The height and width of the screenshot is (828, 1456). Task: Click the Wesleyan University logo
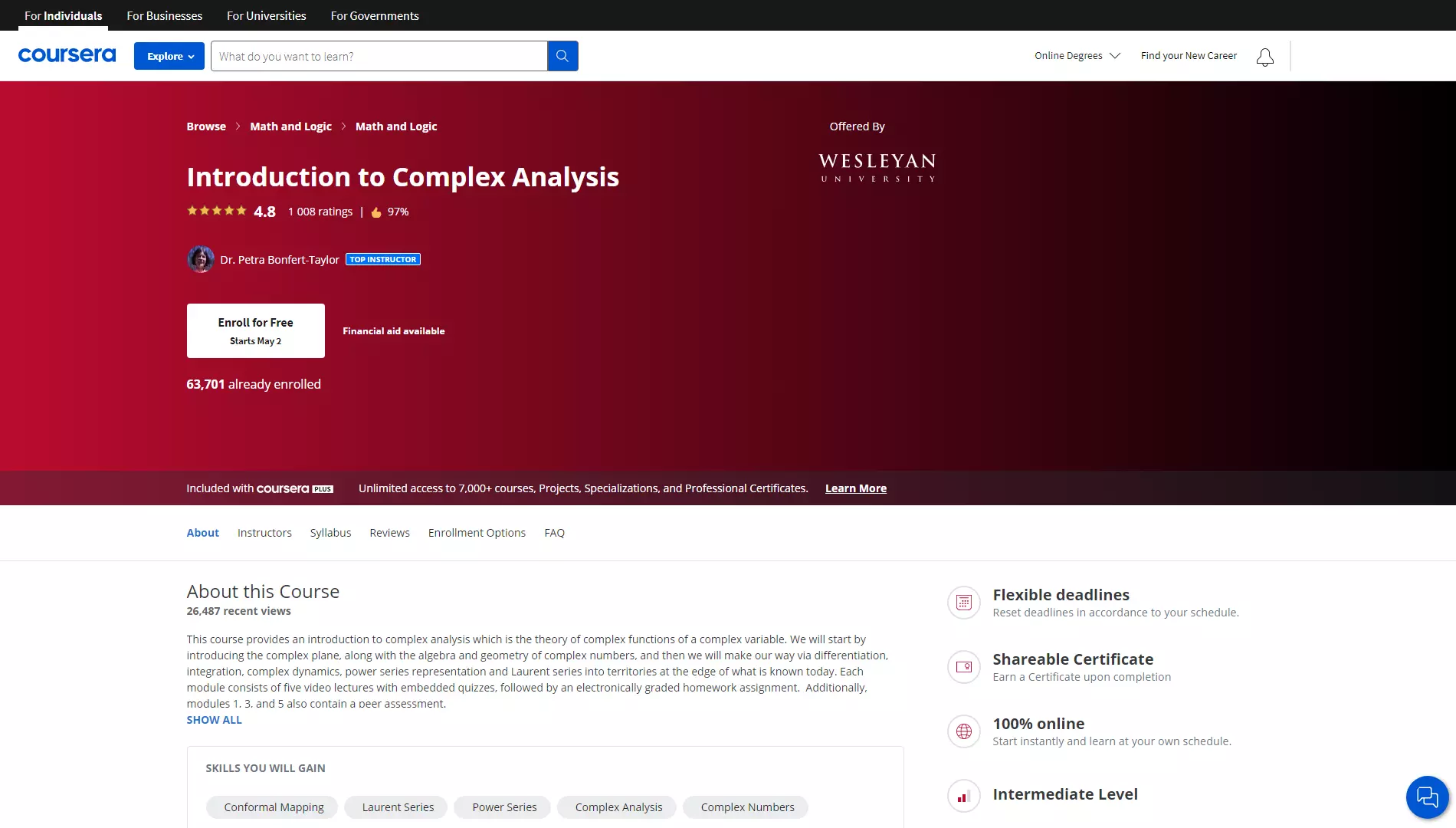[877, 167]
